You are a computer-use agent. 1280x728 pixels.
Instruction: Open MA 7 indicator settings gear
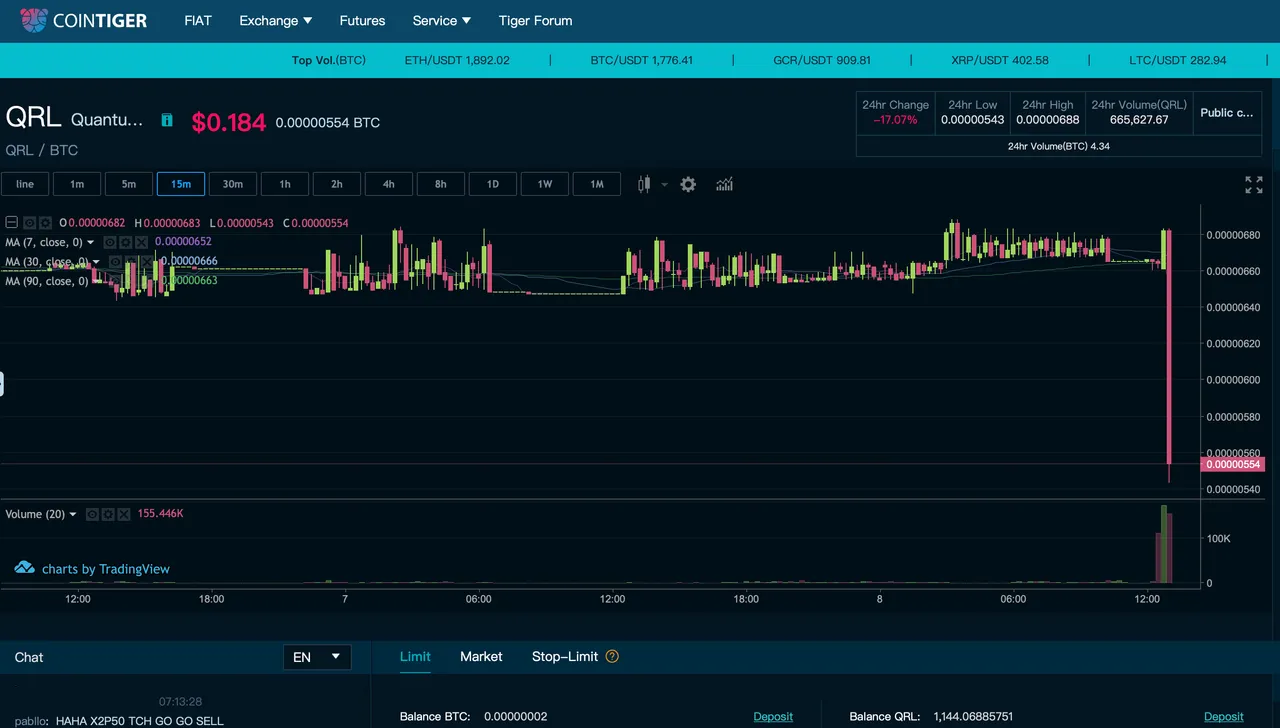coord(126,242)
